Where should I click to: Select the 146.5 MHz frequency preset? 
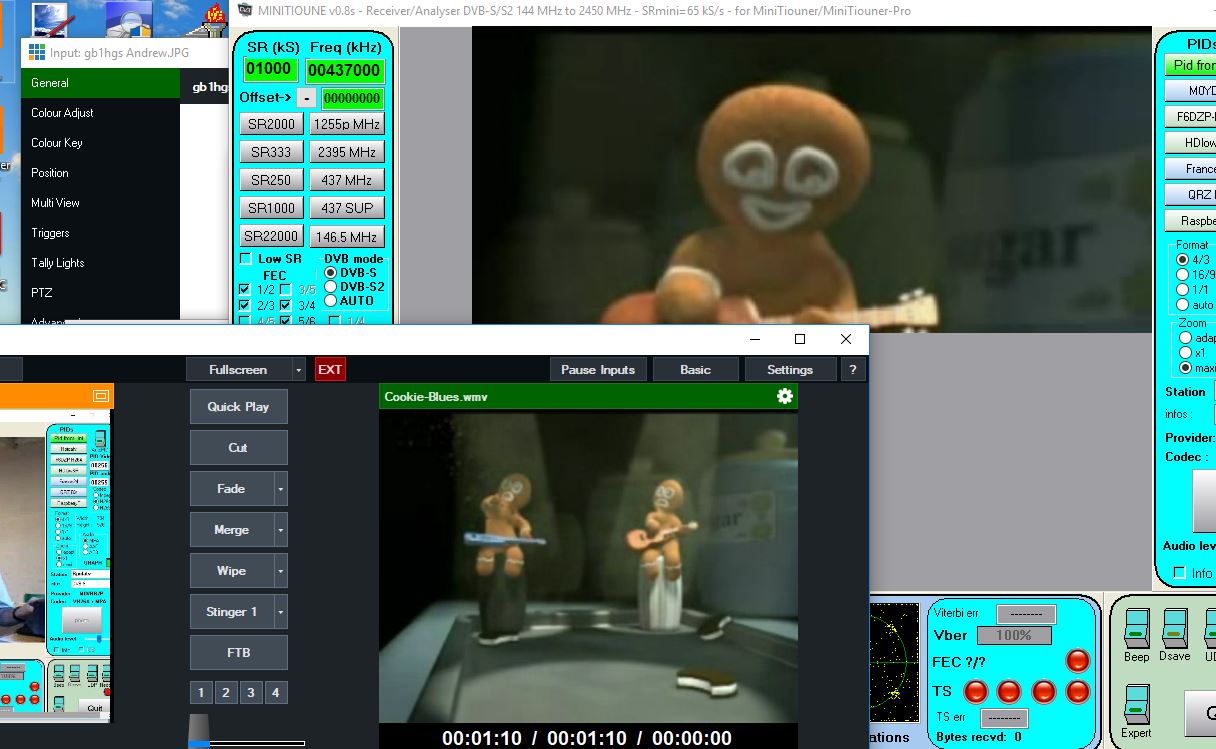(346, 237)
